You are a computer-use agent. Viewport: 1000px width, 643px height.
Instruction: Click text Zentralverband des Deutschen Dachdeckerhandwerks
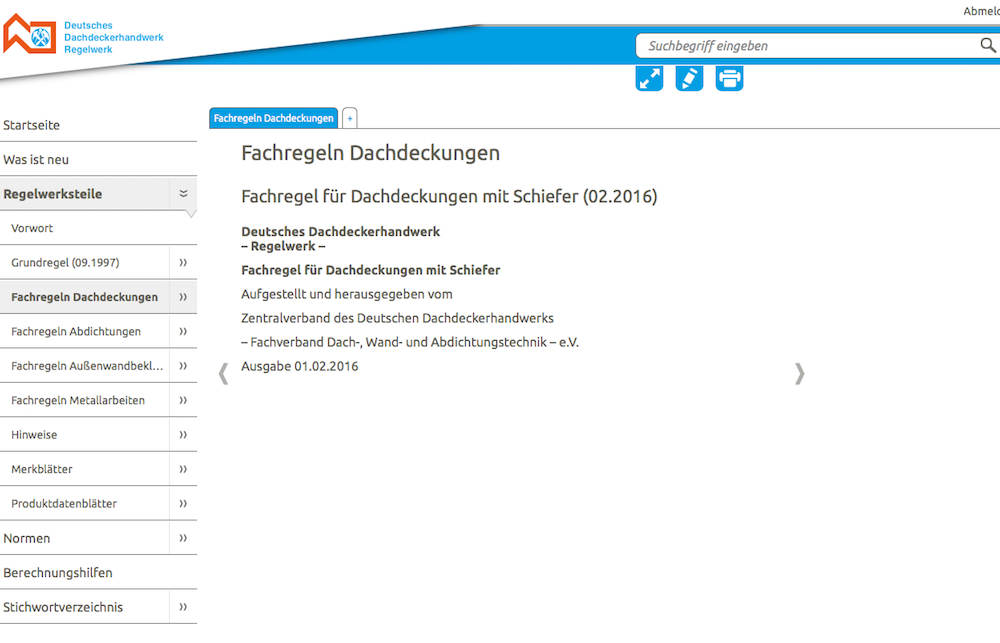coord(397,318)
